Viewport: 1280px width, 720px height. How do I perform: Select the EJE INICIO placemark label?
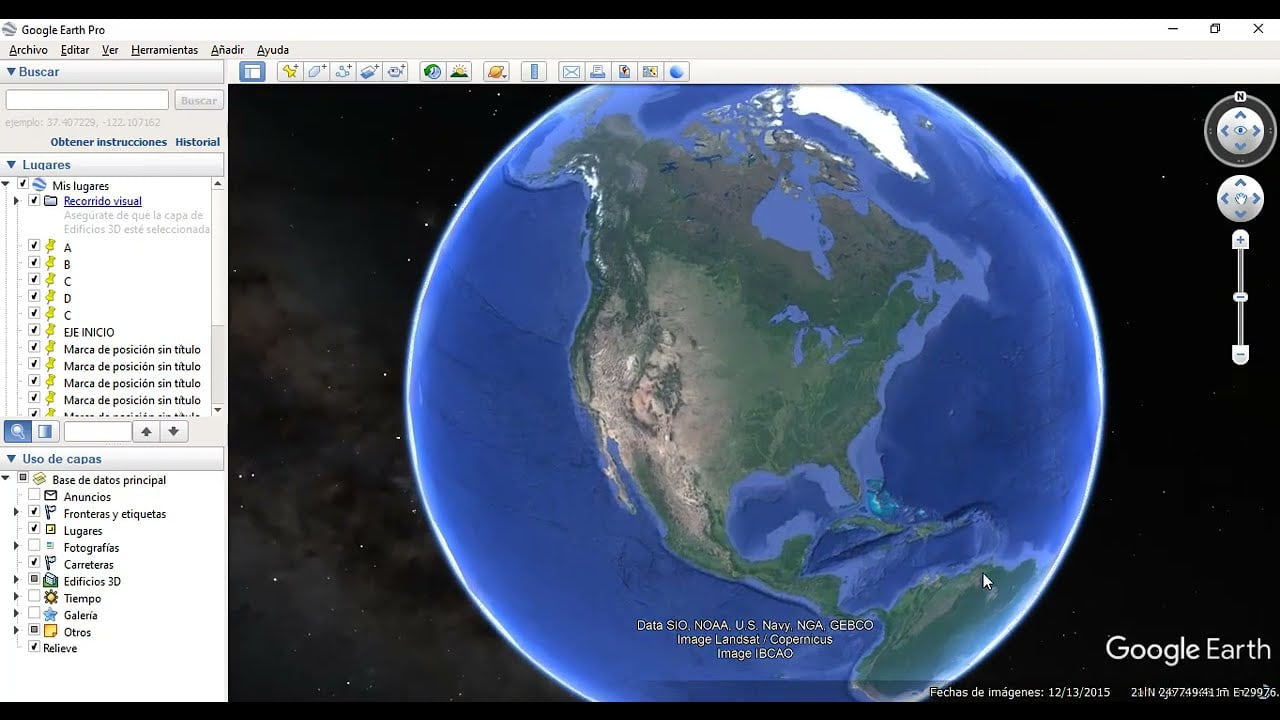click(89, 332)
